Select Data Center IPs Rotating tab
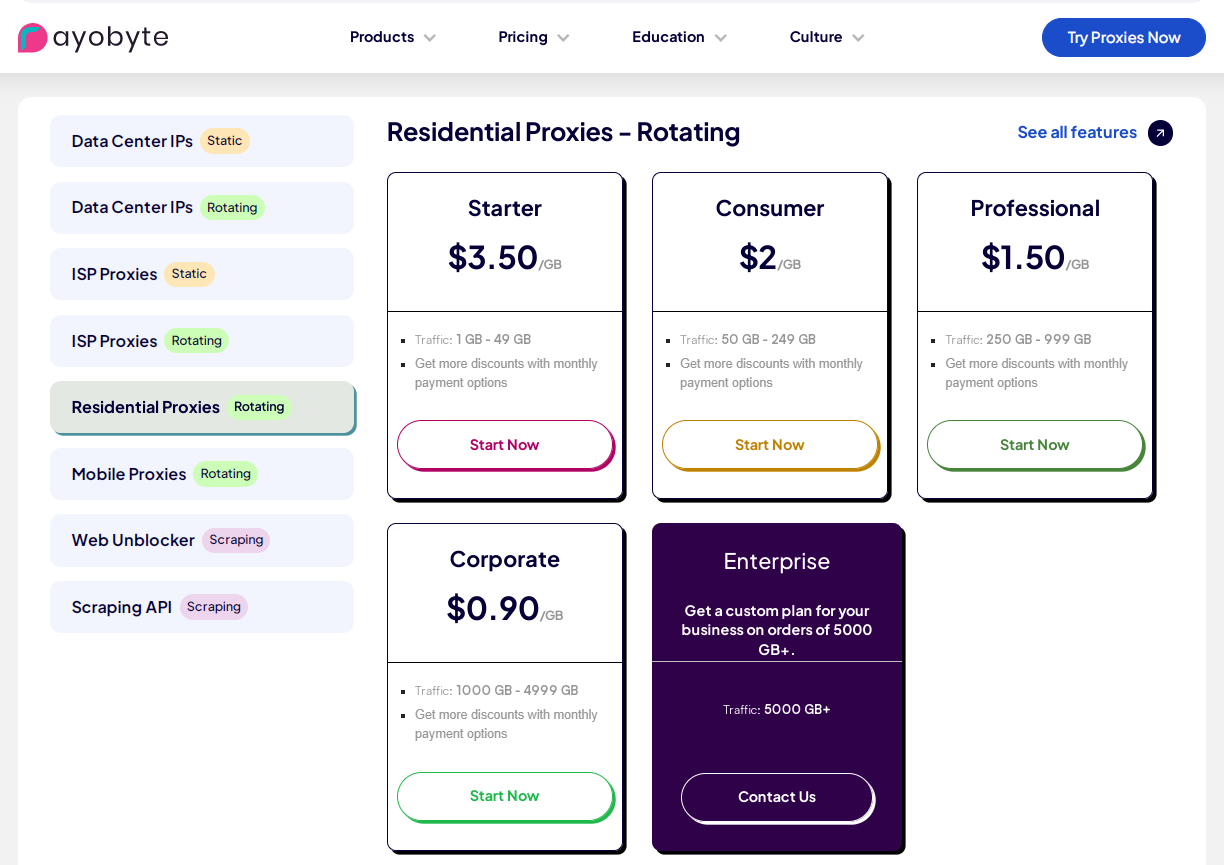Viewport: 1224px width, 865px height. click(x=202, y=208)
